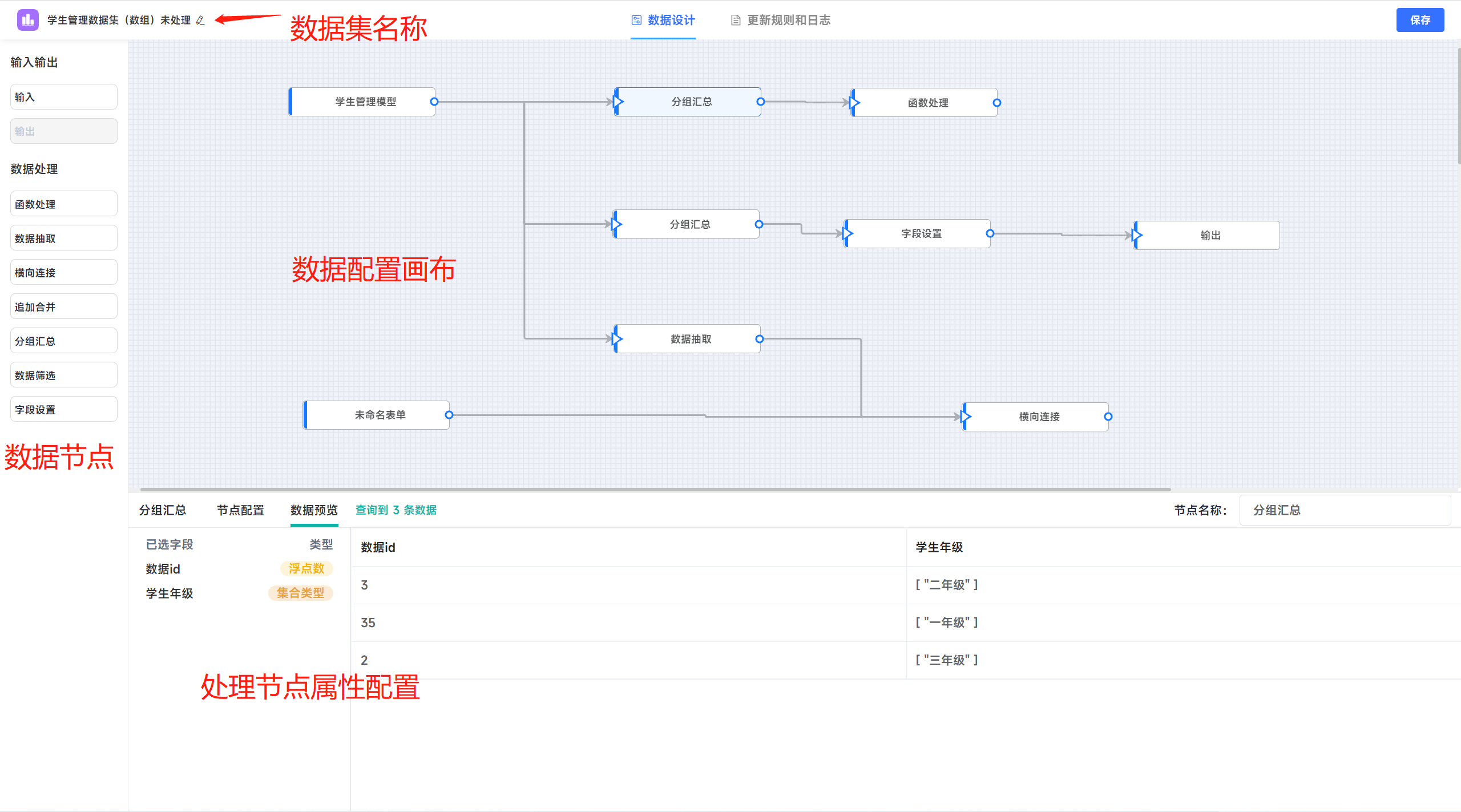Screen dimensions: 1461x812
Task: Click the purple dataset app logo icon
Action: (x=27, y=20)
